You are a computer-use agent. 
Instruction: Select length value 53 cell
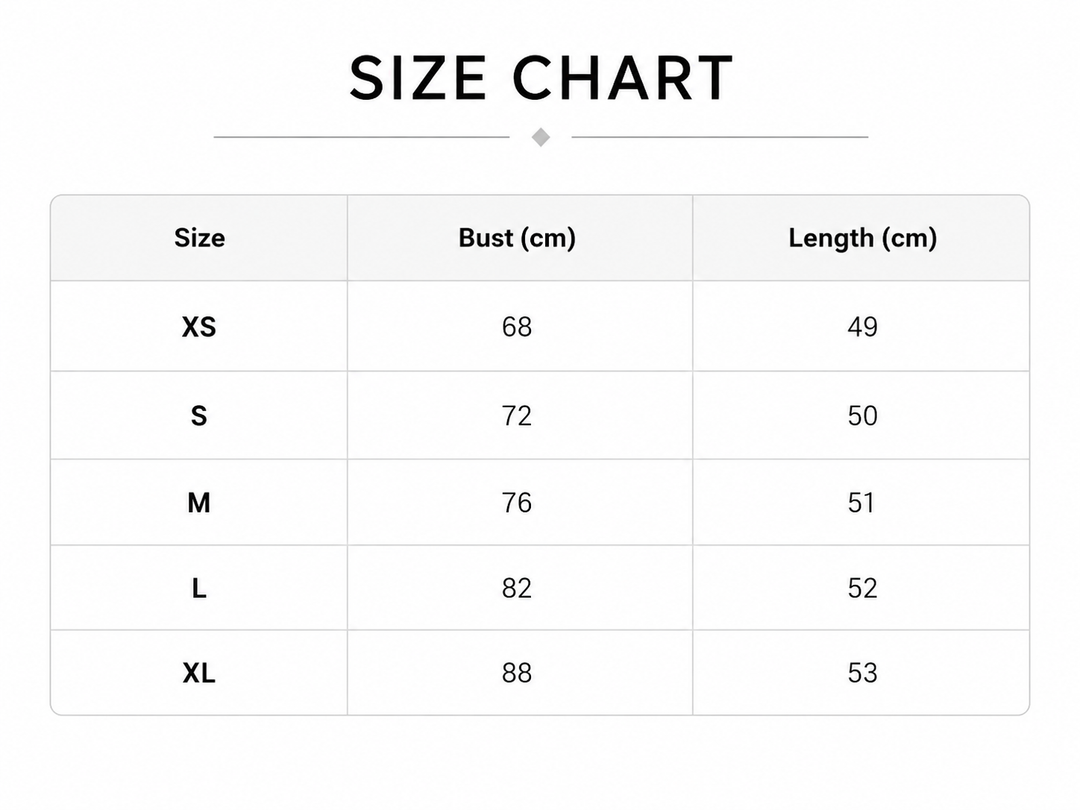click(861, 672)
